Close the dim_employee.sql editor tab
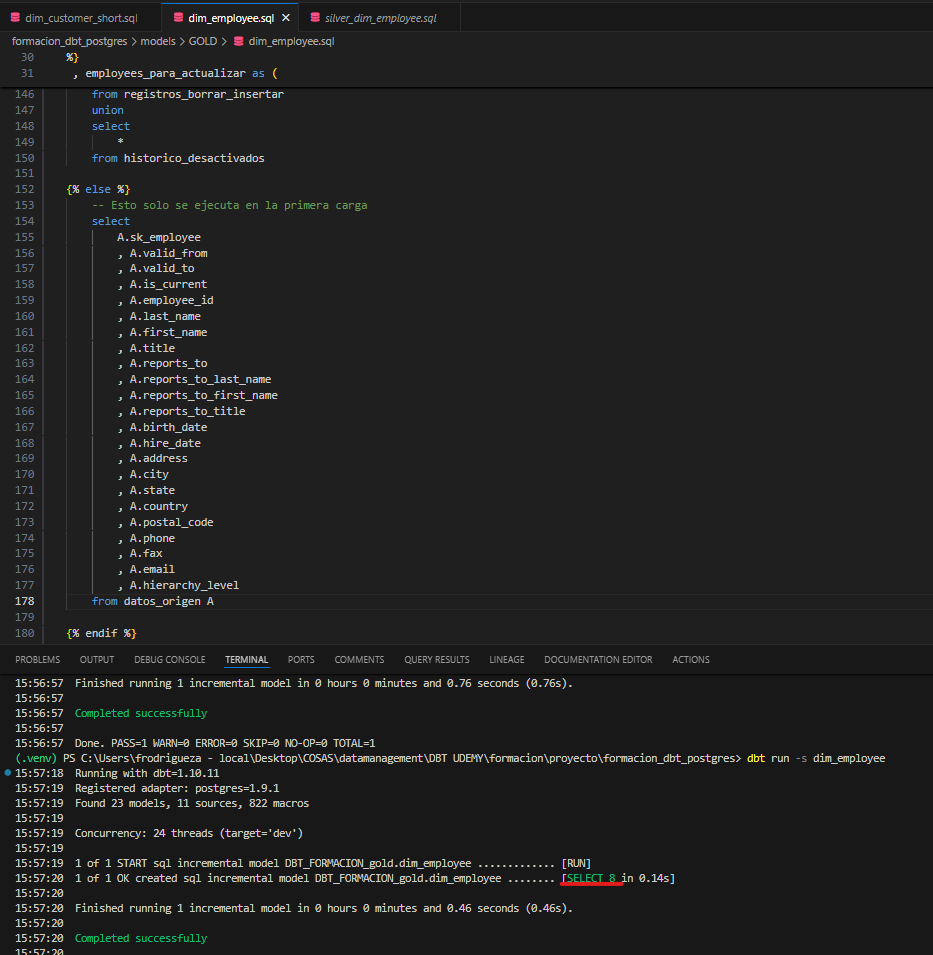 [285, 18]
